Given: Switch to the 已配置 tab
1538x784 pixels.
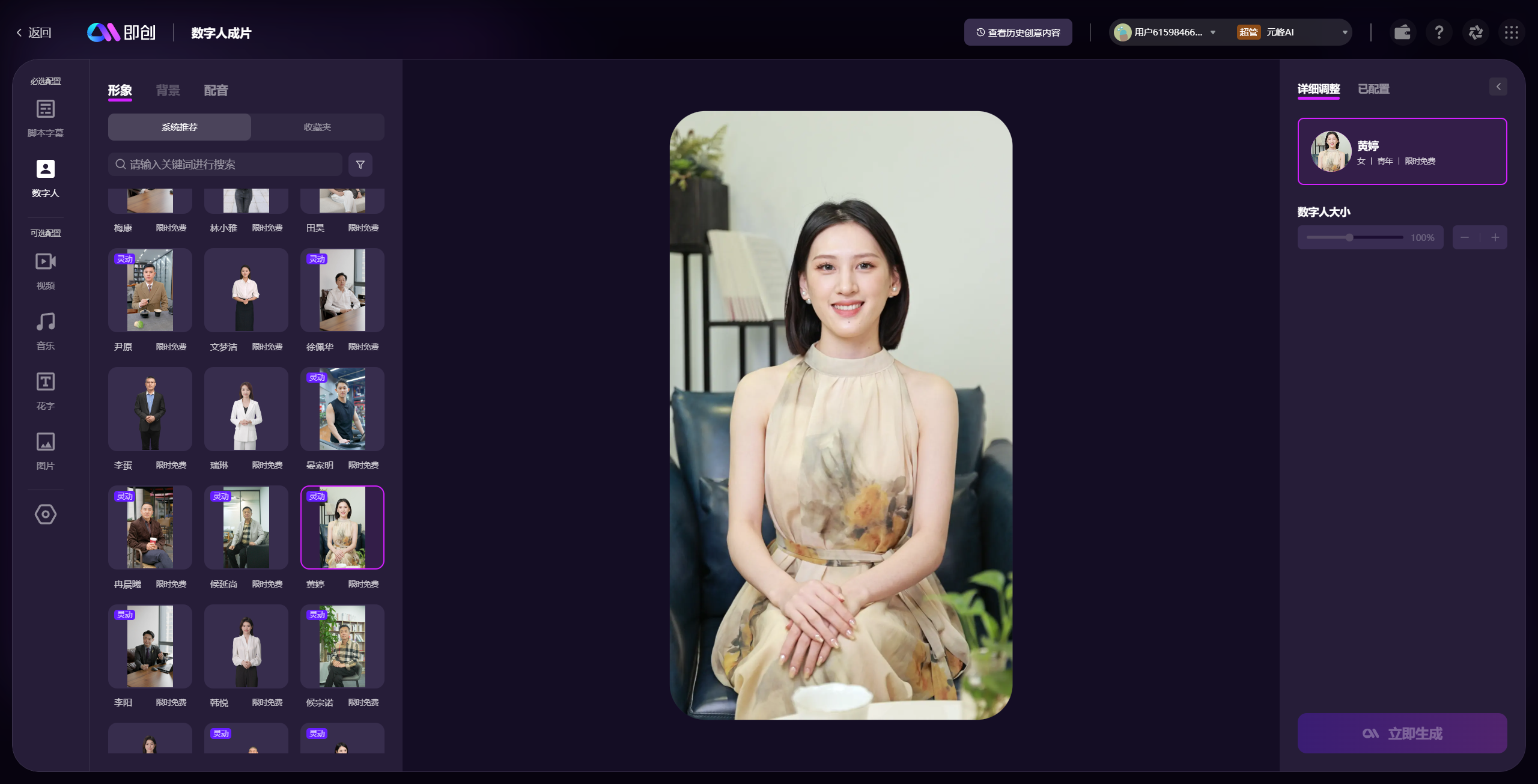Looking at the screenshot, I should 1373,90.
